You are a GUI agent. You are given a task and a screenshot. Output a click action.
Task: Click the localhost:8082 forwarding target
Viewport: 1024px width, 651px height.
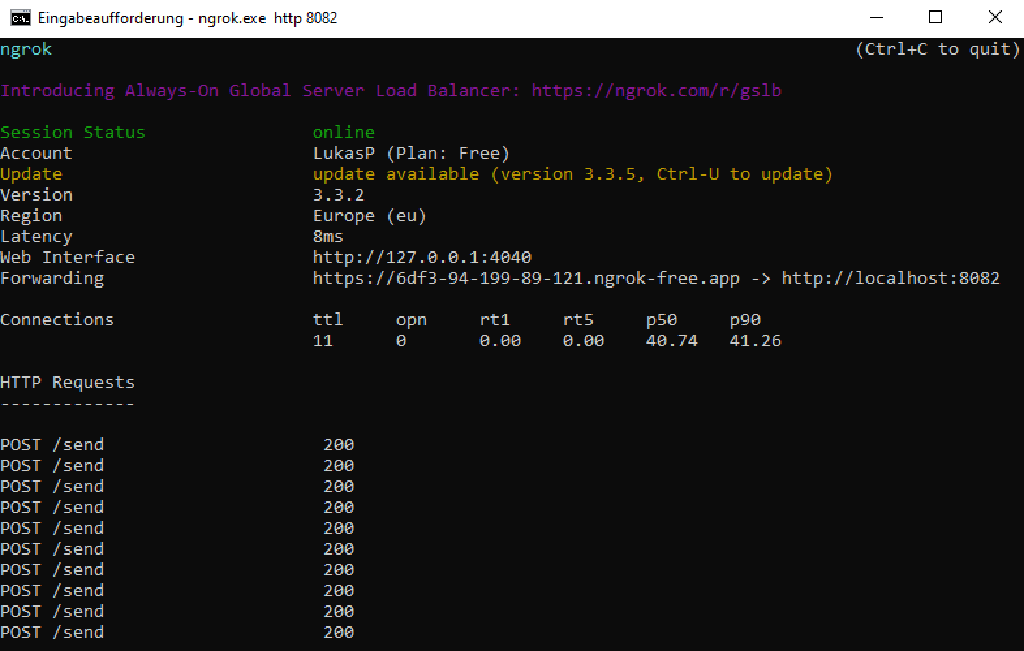click(x=891, y=277)
